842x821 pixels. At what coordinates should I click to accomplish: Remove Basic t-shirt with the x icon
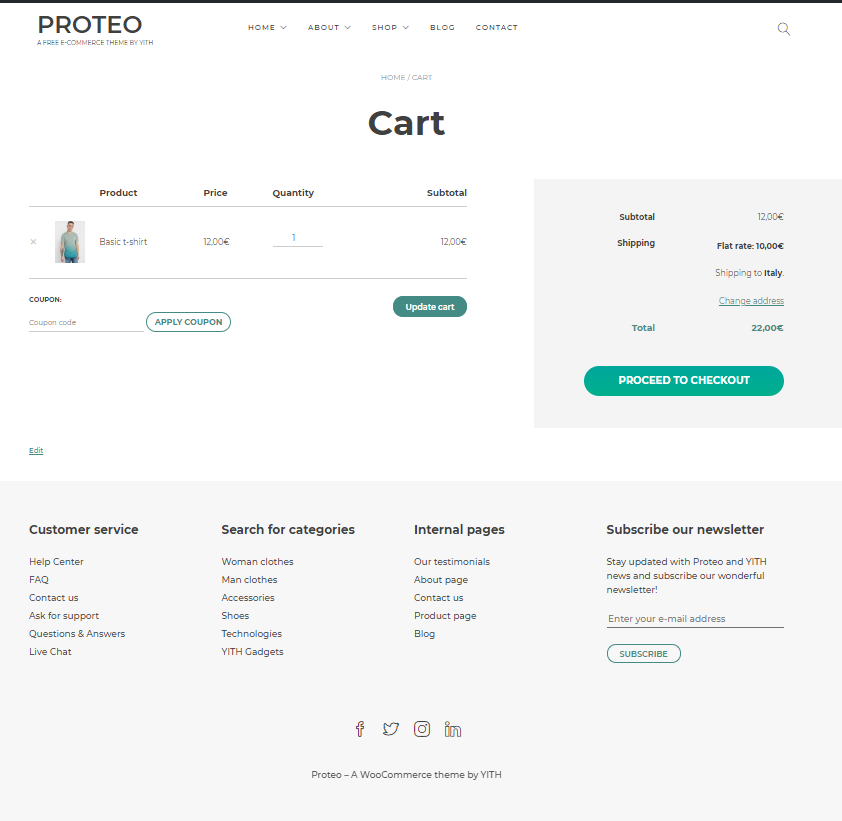click(x=33, y=242)
